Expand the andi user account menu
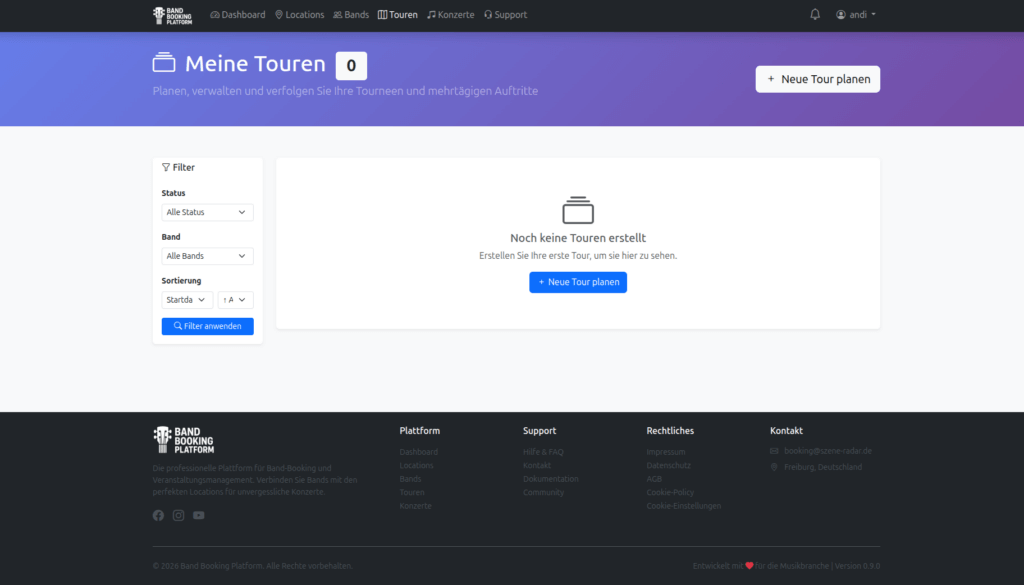Viewport: 1024px width, 585px height. pos(856,15)
